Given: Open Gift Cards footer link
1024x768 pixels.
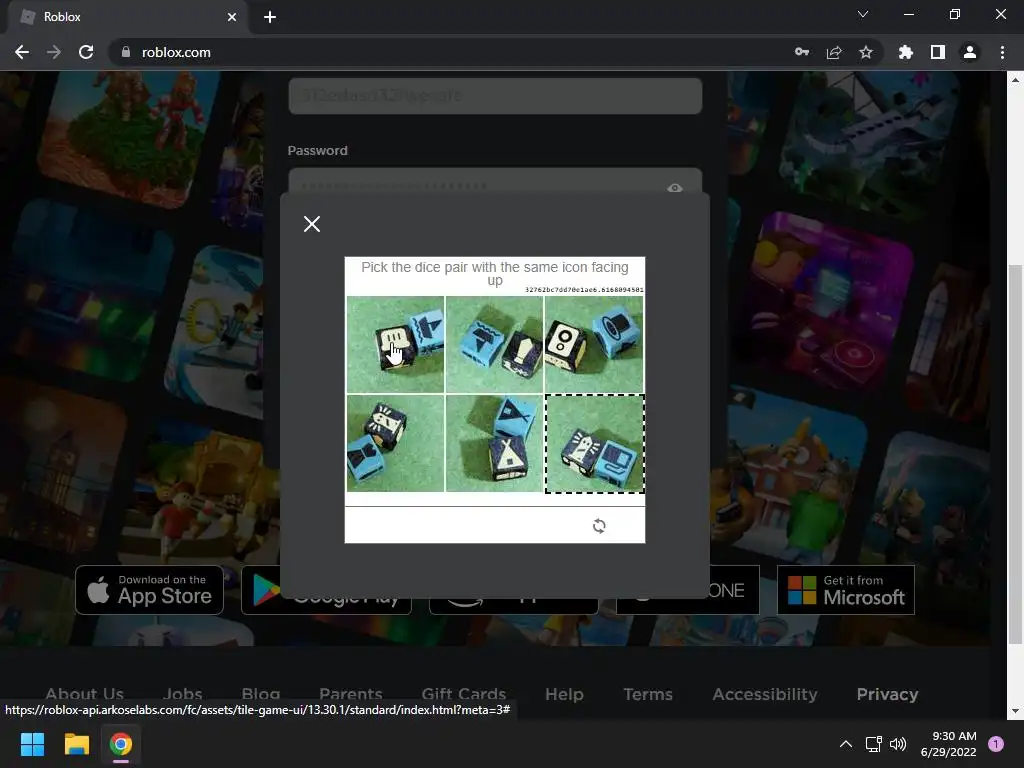Looking at the screenshot, I should tap(464, 694).
